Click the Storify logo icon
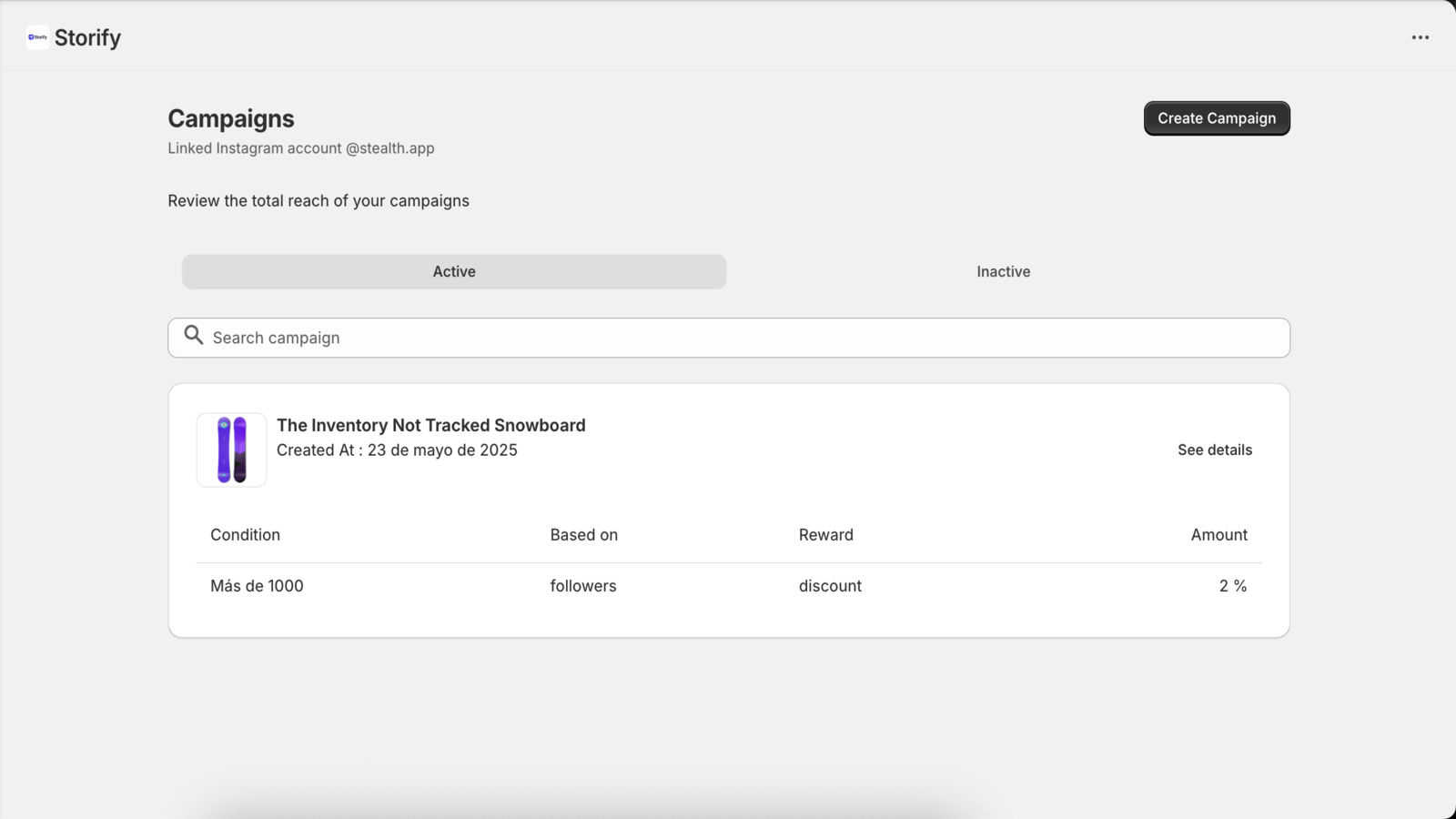Screen dimensions: 1456x819 click(x=36, y=37)
